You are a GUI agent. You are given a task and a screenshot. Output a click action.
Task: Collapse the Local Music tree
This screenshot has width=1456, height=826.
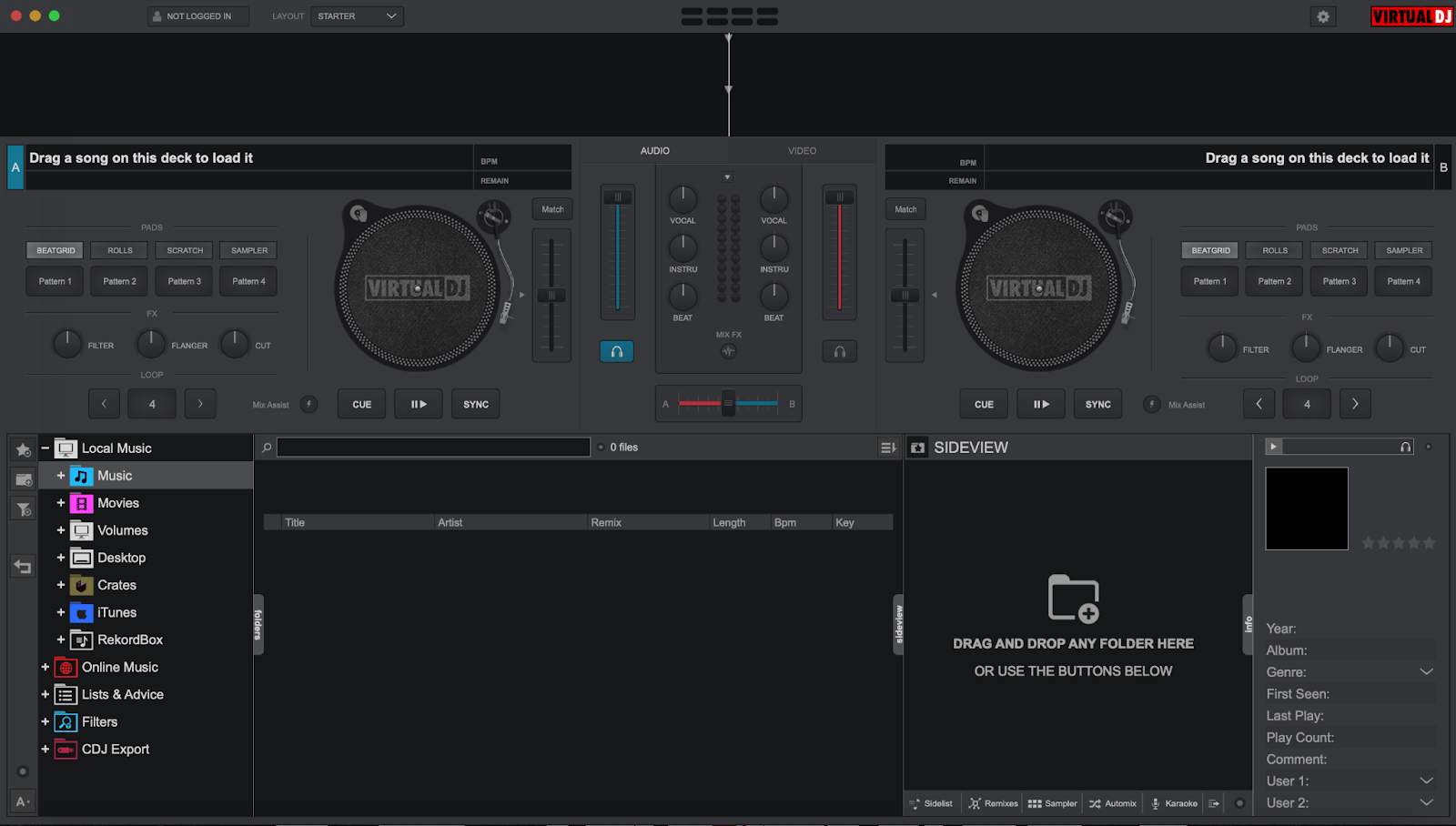click(x=45, y=448)
